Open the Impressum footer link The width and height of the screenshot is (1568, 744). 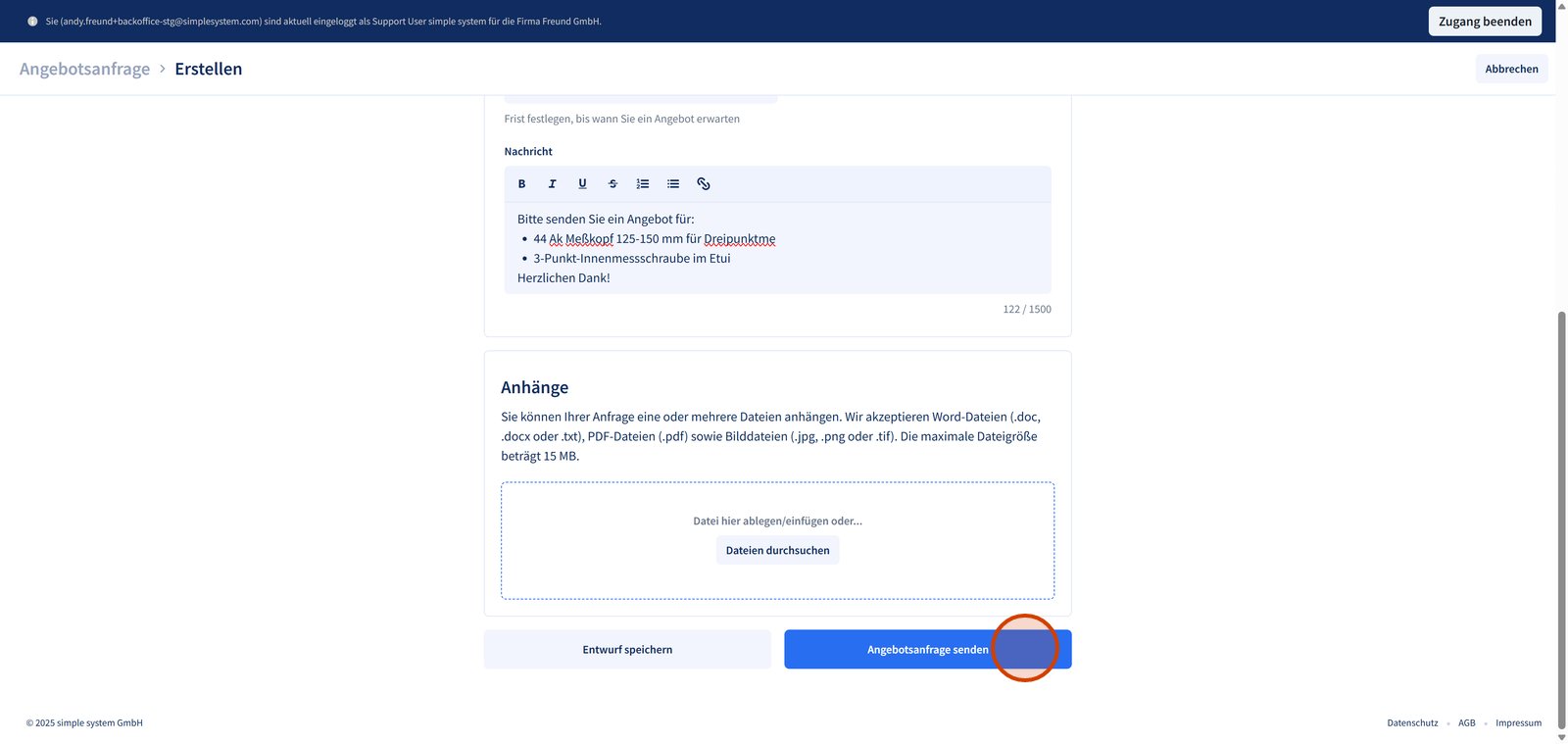(x=1518, y=723)
